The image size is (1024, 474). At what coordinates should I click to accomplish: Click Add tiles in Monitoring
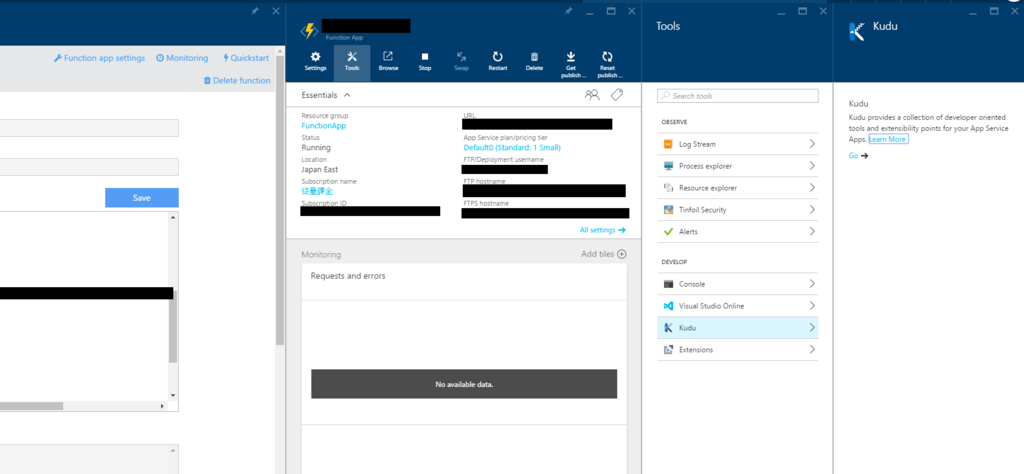coord(604,254)
